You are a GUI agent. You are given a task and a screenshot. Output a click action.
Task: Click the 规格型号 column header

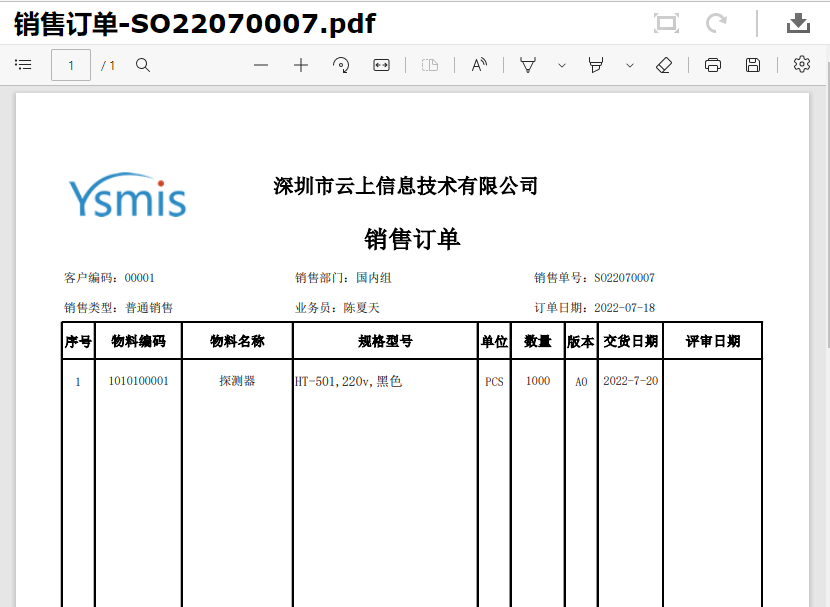385,341
